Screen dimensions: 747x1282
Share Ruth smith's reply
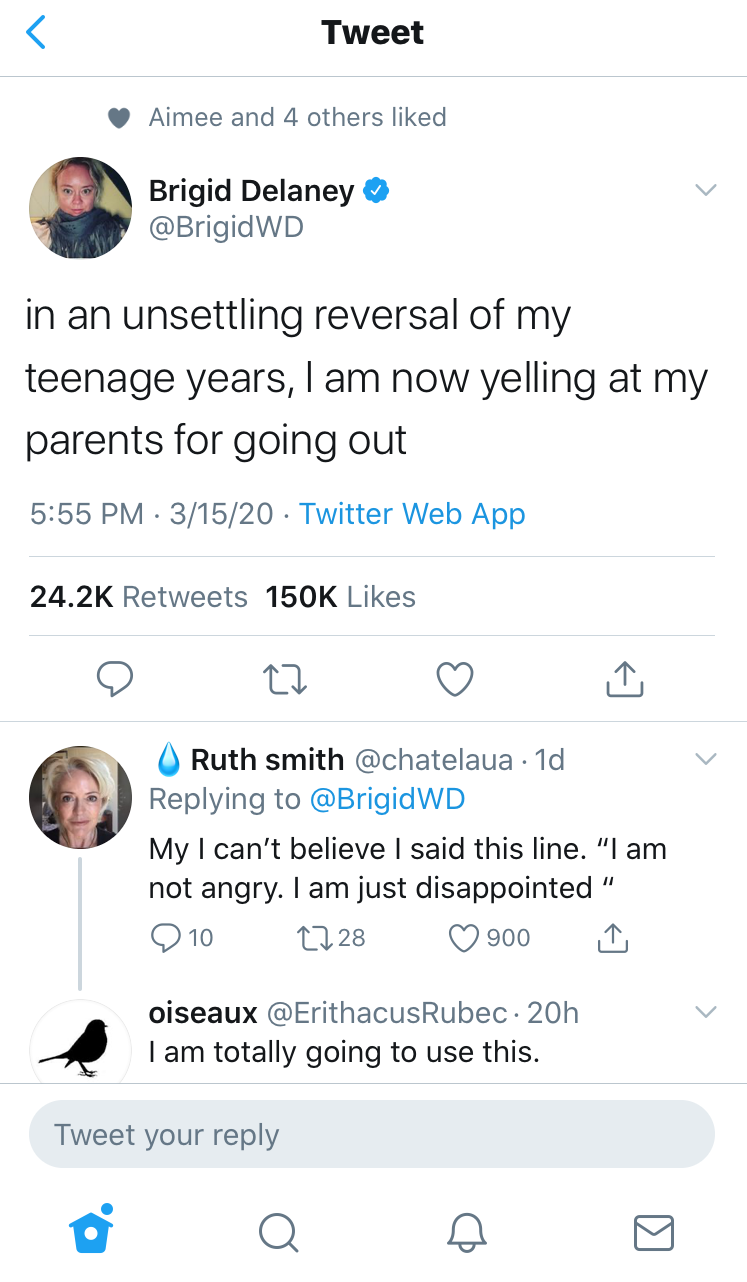click(612, 937)
